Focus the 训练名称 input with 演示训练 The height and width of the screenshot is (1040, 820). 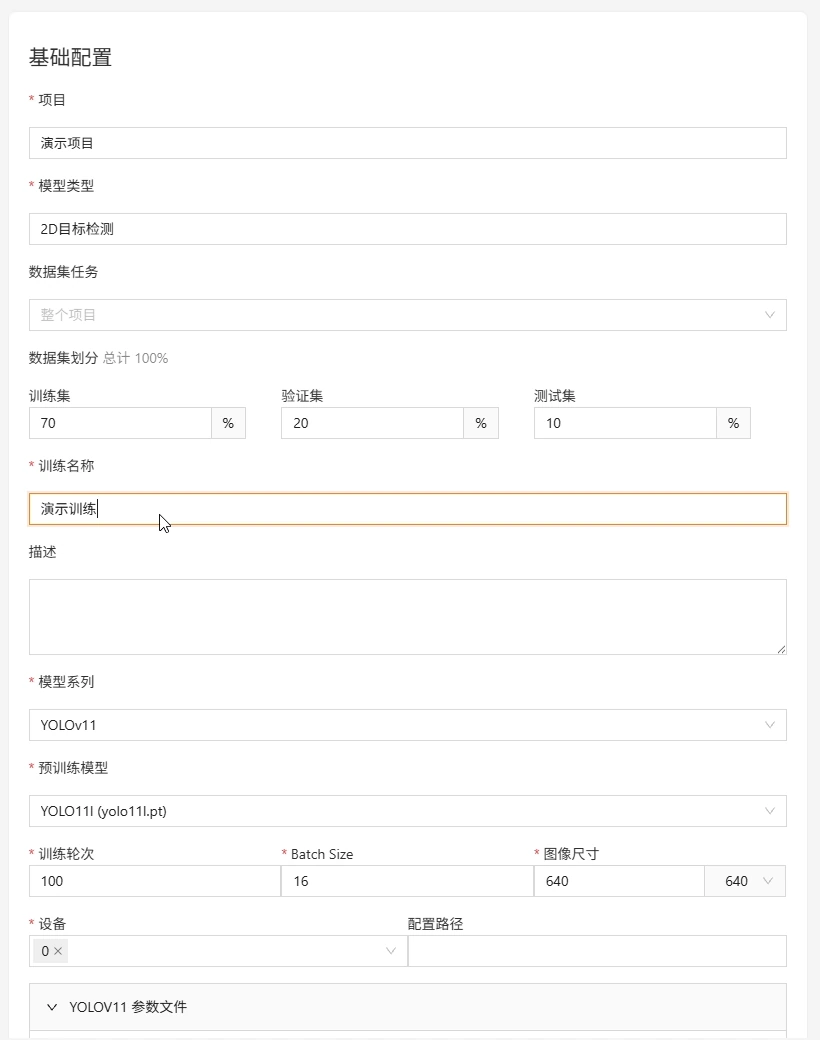coord(407,509)
